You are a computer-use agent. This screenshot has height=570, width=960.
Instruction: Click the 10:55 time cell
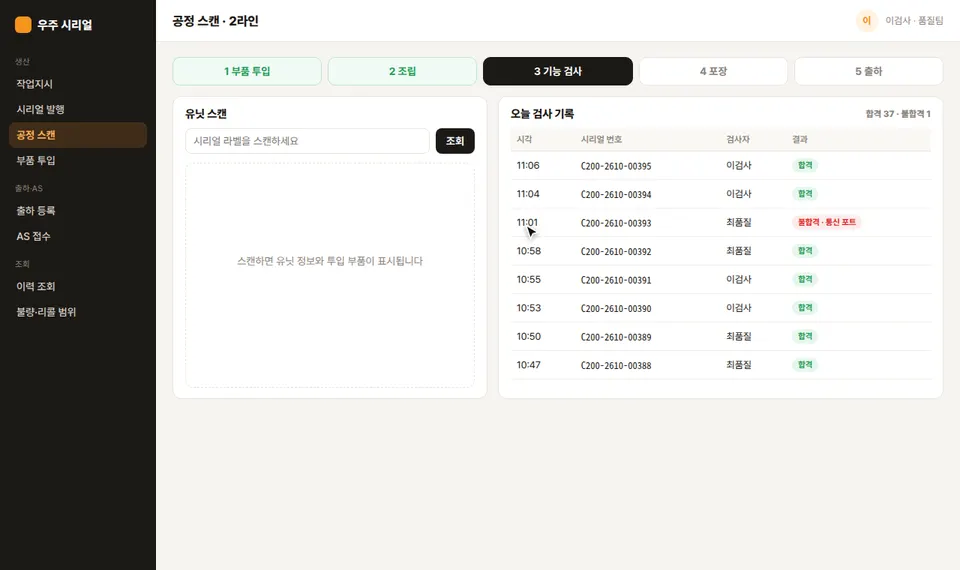click(528, 279)
